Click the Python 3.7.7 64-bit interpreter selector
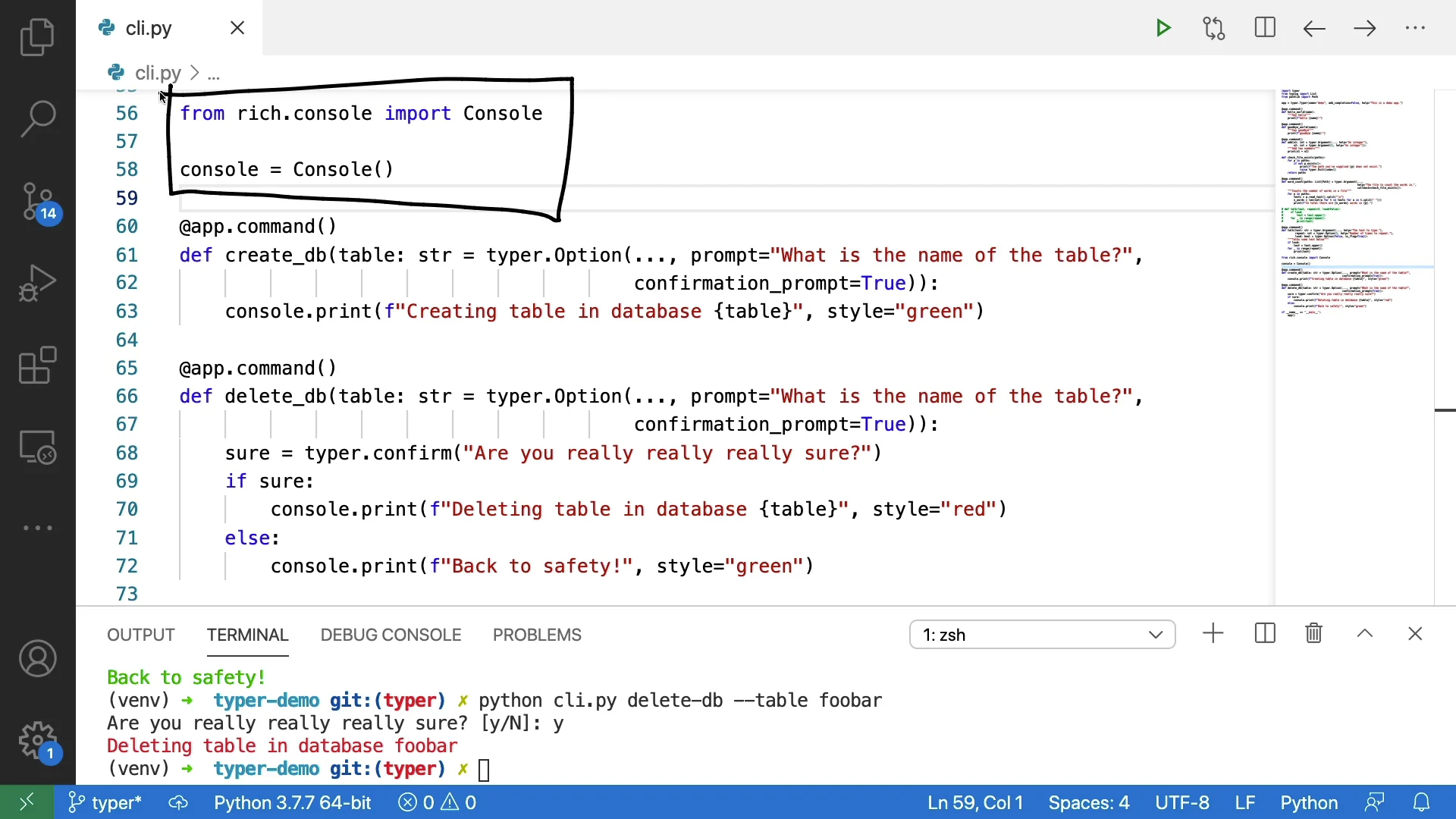This screenshot has height=819, width=1456. (x=292, y=802)
